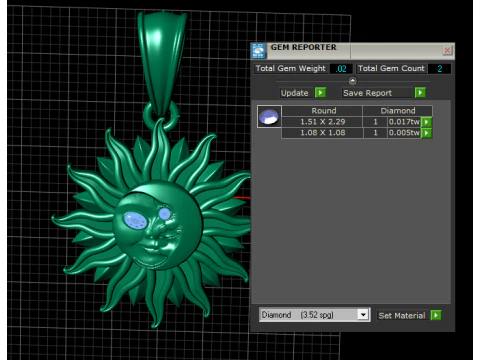Image resolution: width=480 pixels, height=360 pixels.
Task: Click quantity 1 in the 1.51 X 2.29 row
Action: [375, 122]
